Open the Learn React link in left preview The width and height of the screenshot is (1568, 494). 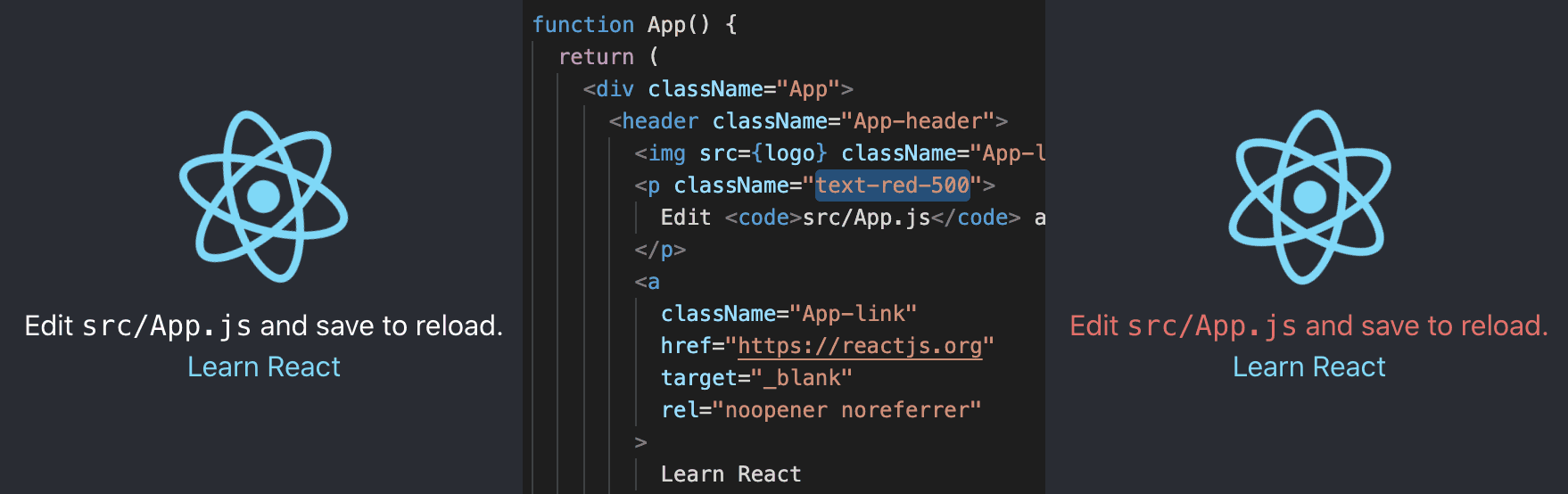264,366
